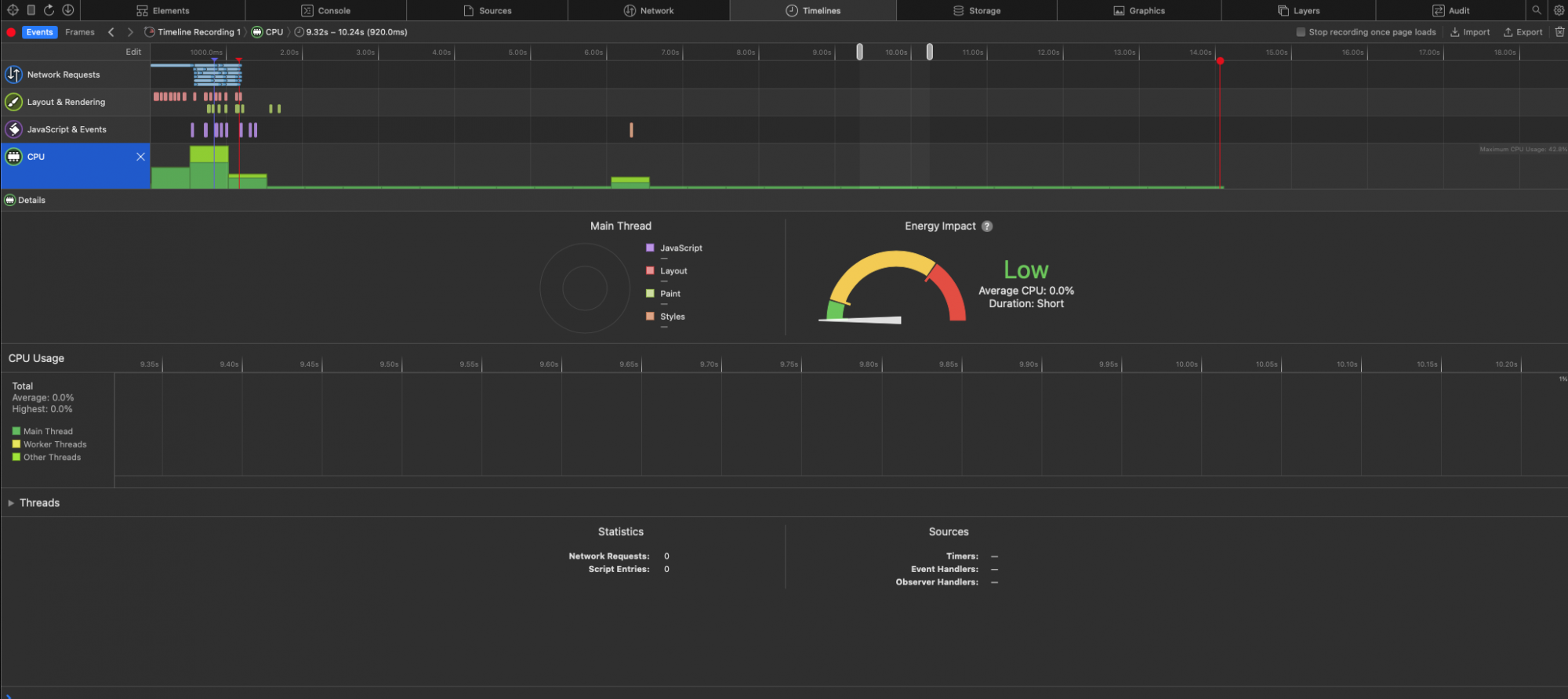Switch to the Graphics tab

(x=1139, y=10)
